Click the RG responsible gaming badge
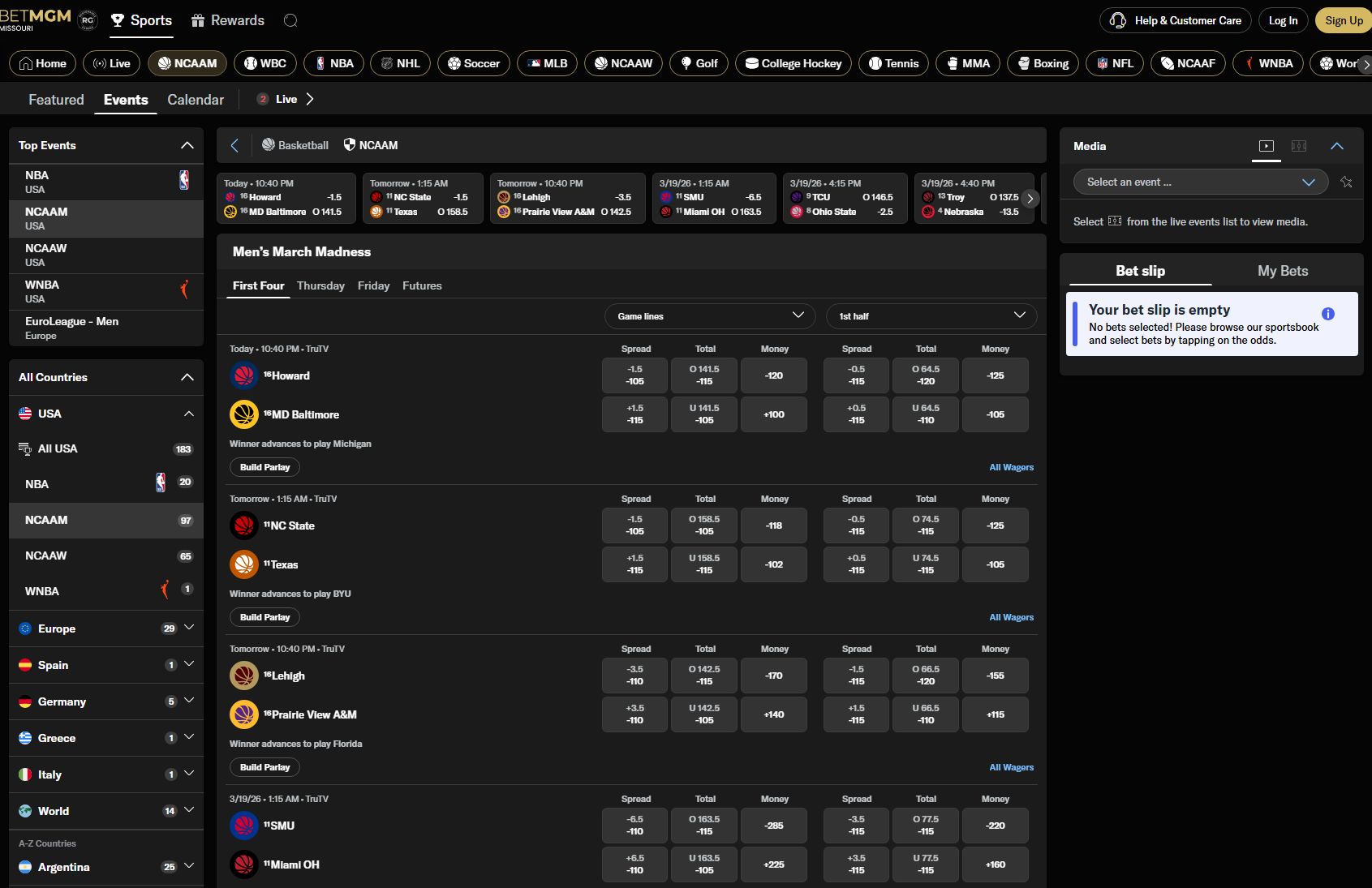1372x888 pixels. [x=87, y=19]
